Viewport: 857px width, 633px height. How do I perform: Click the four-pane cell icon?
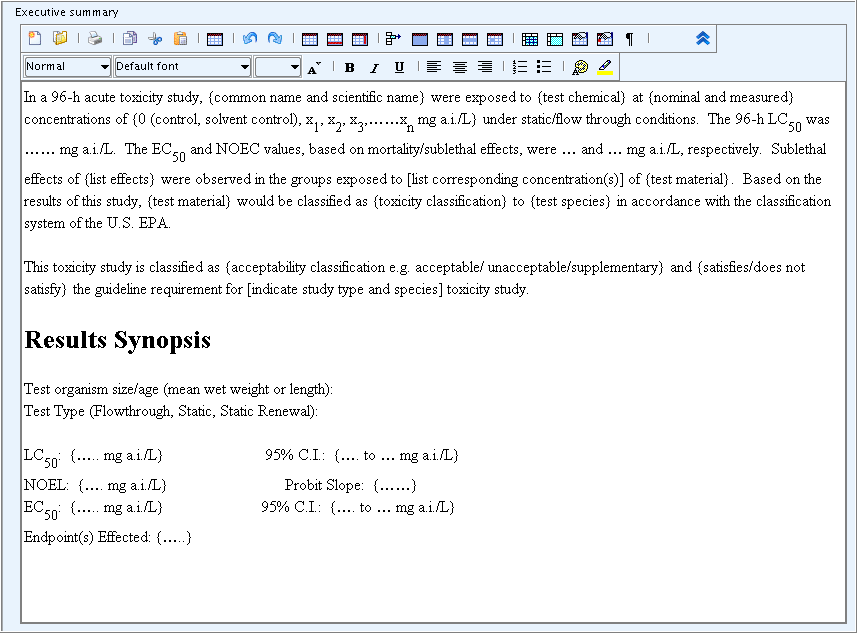(x=495, y=39)
